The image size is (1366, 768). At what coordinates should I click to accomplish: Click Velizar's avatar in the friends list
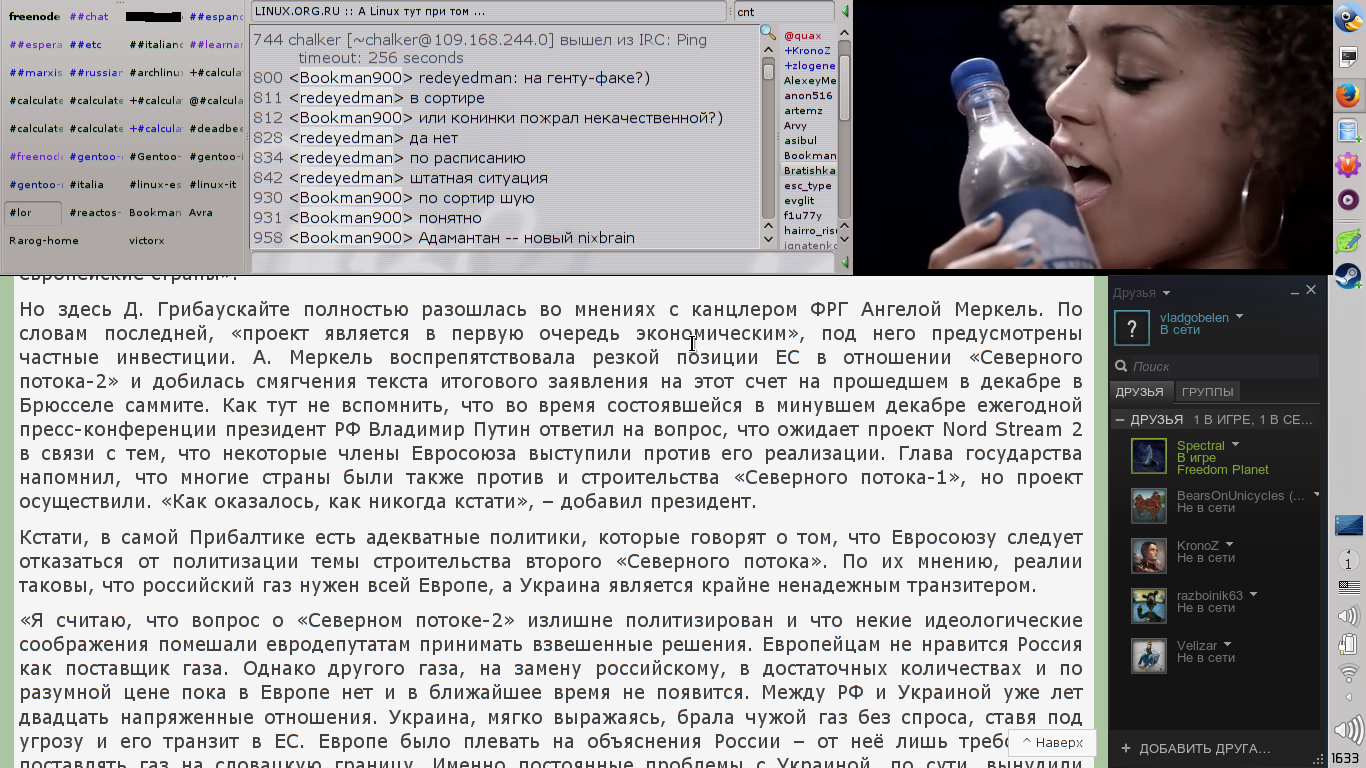click(1149, 656)
